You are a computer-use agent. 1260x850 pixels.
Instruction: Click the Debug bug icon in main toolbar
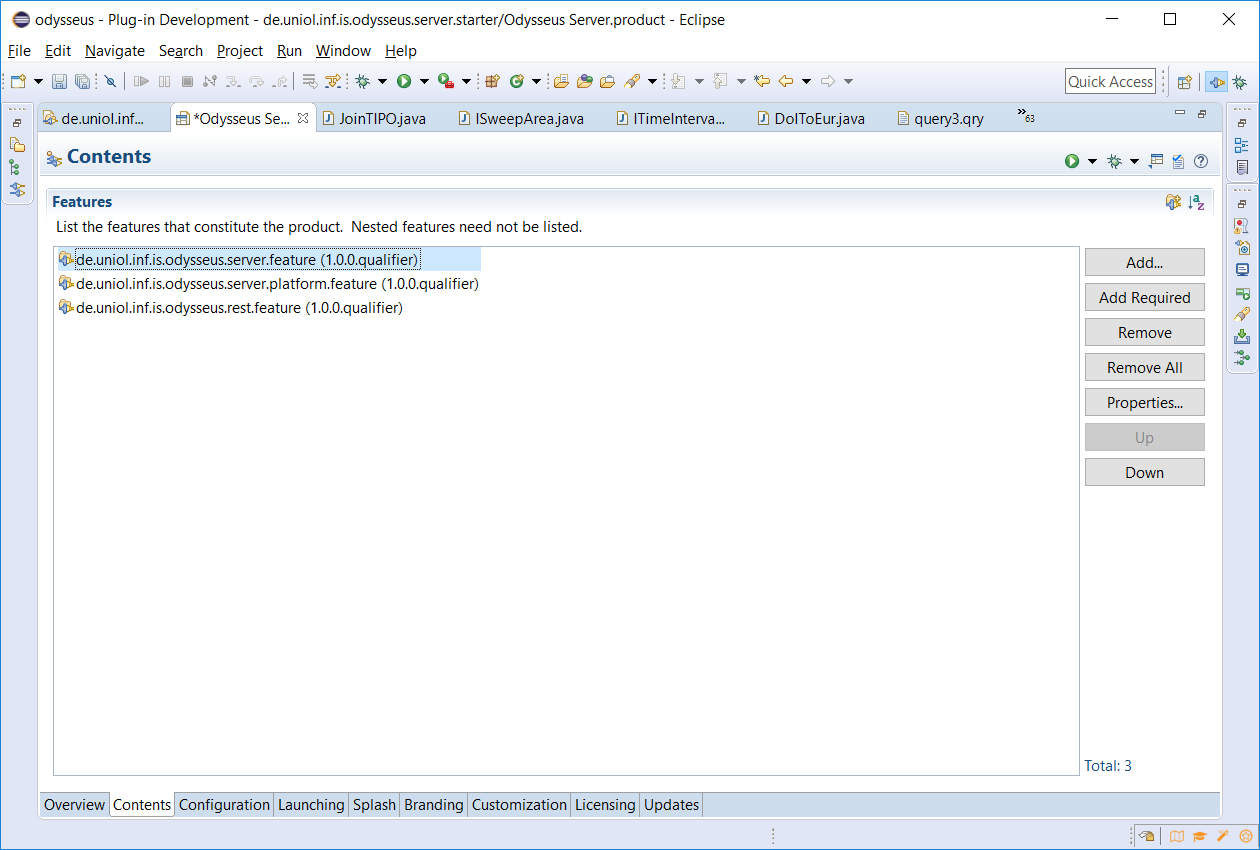(x=362, y=81)
